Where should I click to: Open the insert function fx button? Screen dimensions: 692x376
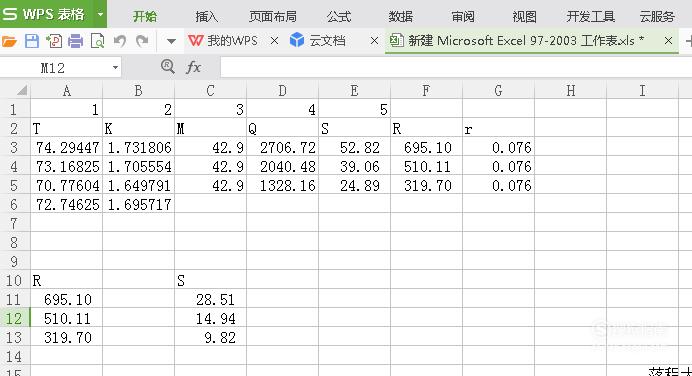(193, 67)
